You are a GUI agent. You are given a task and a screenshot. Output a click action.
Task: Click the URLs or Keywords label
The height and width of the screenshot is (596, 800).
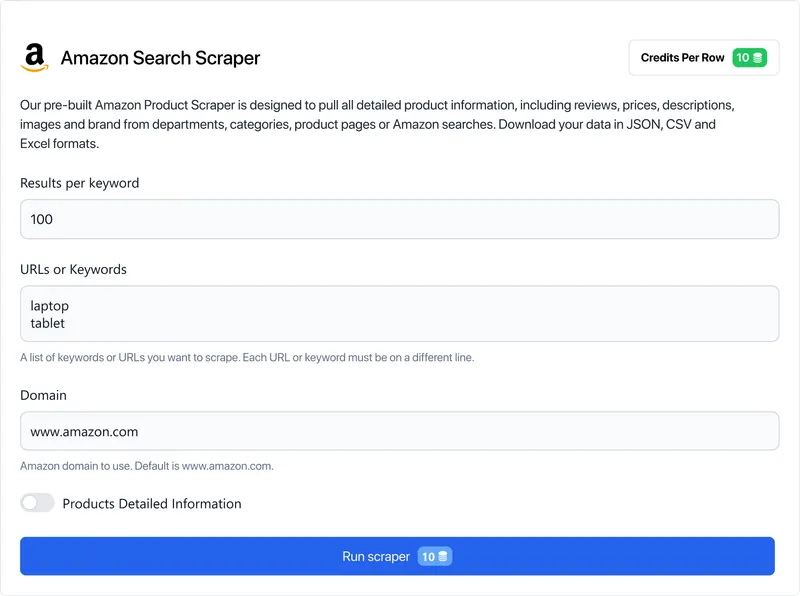tap(73, 270)
